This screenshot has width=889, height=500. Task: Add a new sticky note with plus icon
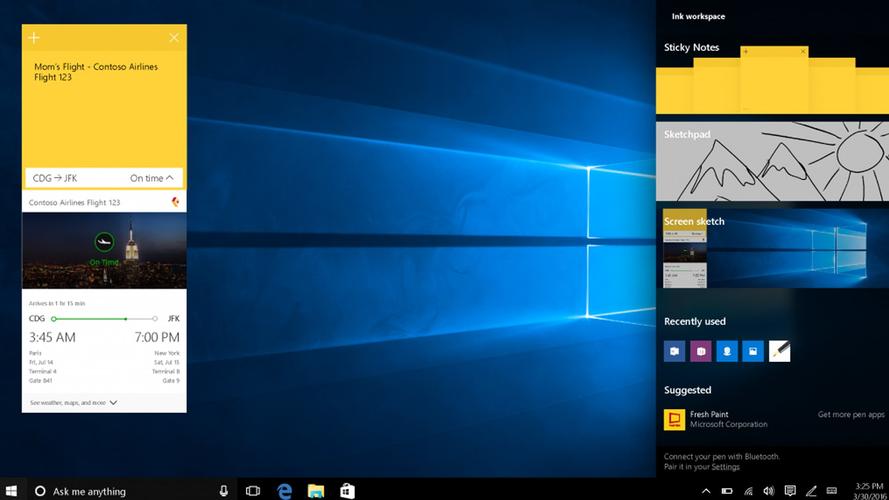coord(33,38)
